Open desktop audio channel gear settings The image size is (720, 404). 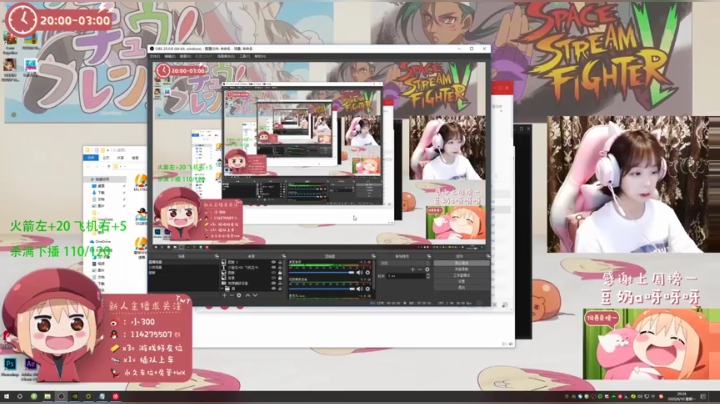point(367,272)
